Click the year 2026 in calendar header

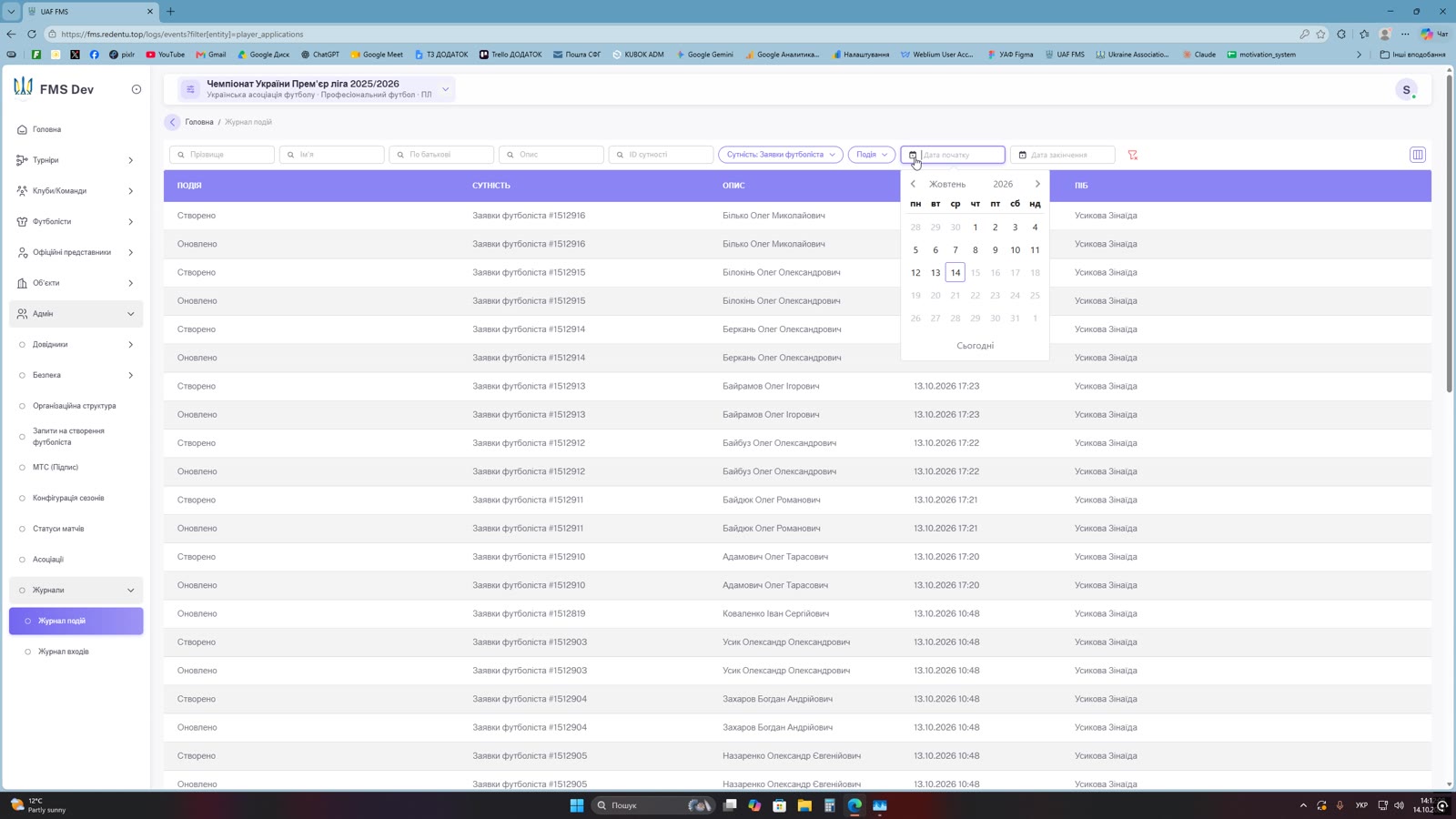[x=1003, y=184]
